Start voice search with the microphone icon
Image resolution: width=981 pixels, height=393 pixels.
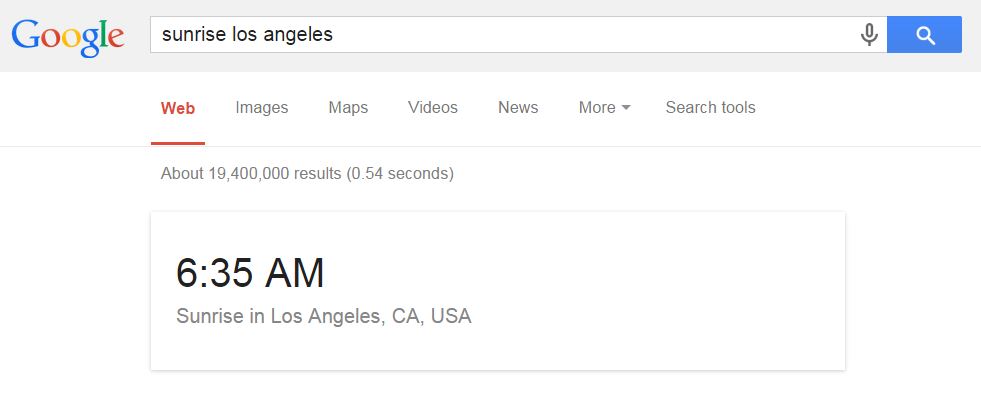click(869, 34)
